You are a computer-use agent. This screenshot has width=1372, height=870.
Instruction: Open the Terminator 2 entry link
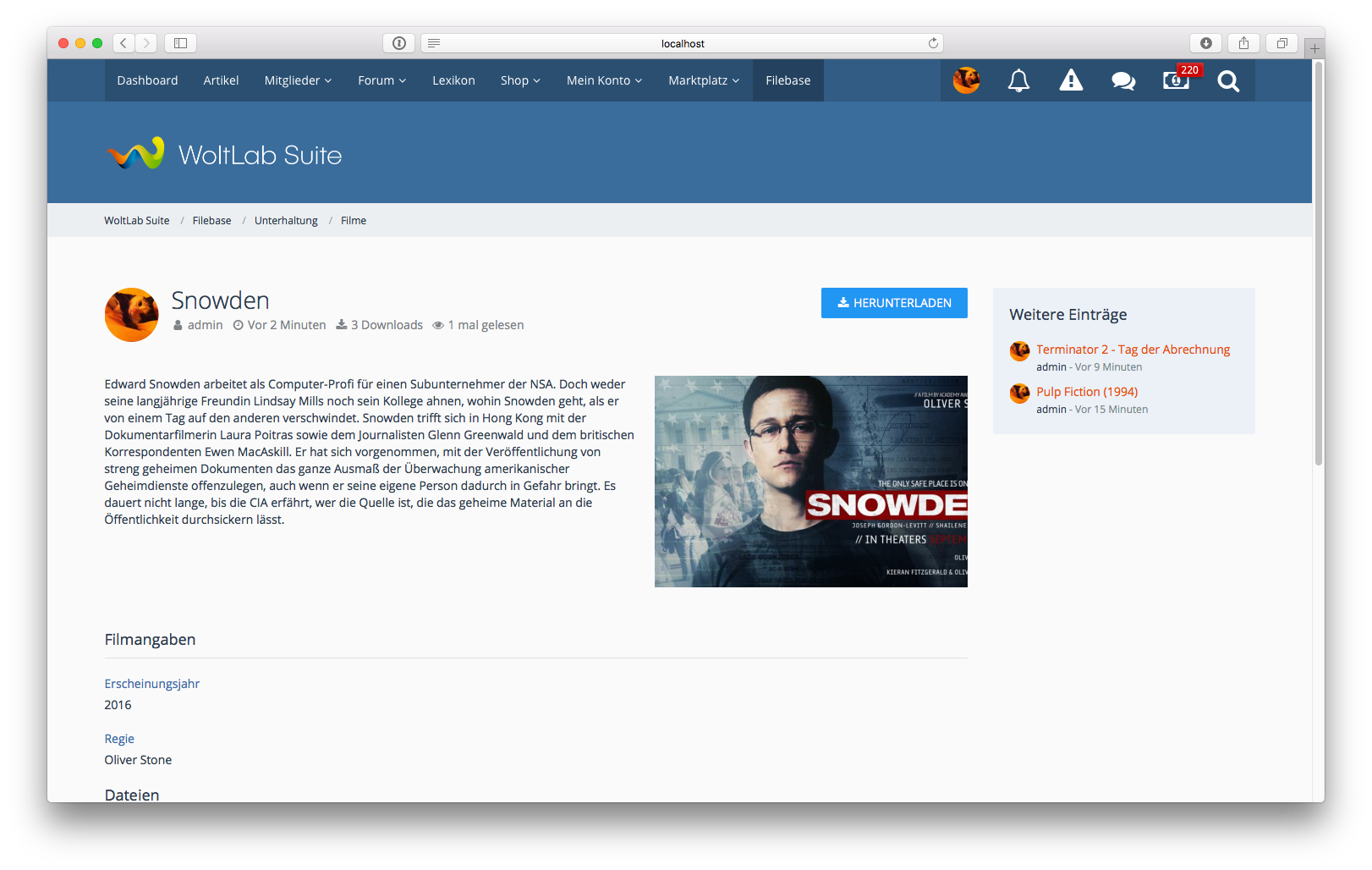(1133, 350)
